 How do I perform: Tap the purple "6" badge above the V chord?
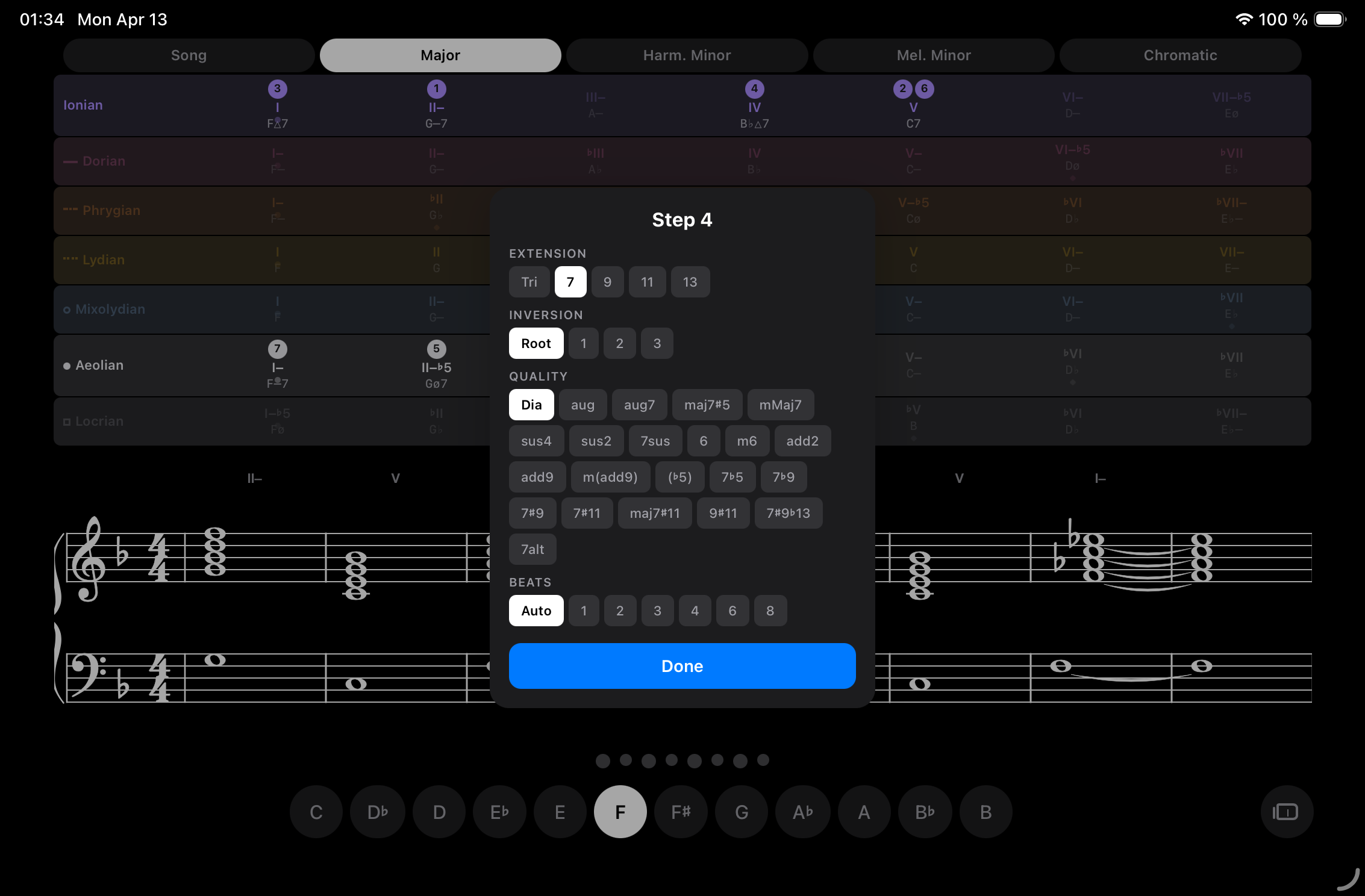[x=923, y=88]
